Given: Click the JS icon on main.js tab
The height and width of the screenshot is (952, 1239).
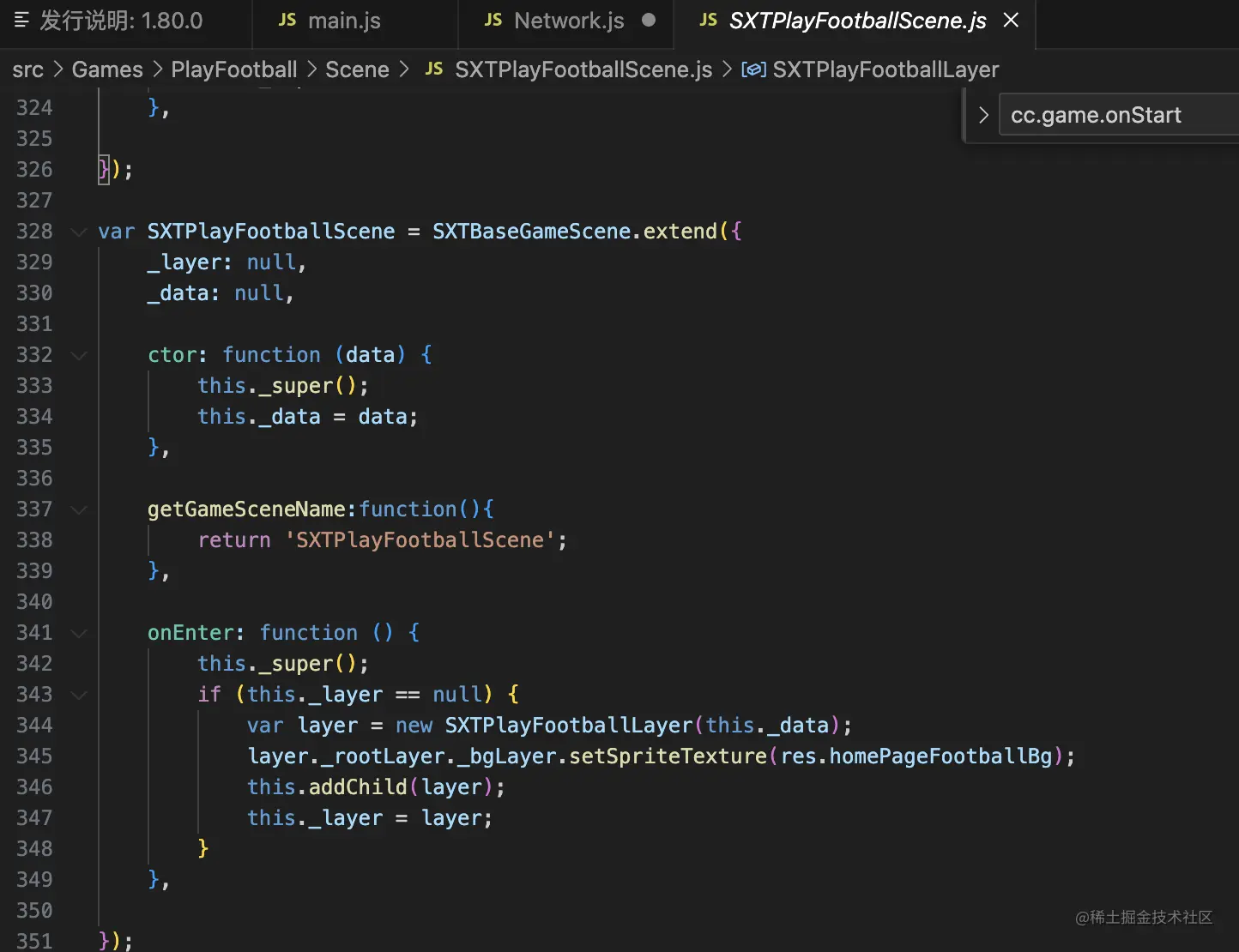Looking at the screenshot, I should point(287,20).
